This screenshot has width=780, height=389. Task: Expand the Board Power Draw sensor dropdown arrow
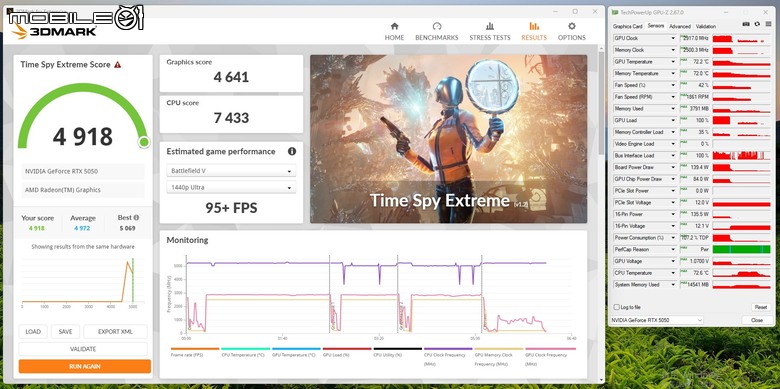coord(674,167)
